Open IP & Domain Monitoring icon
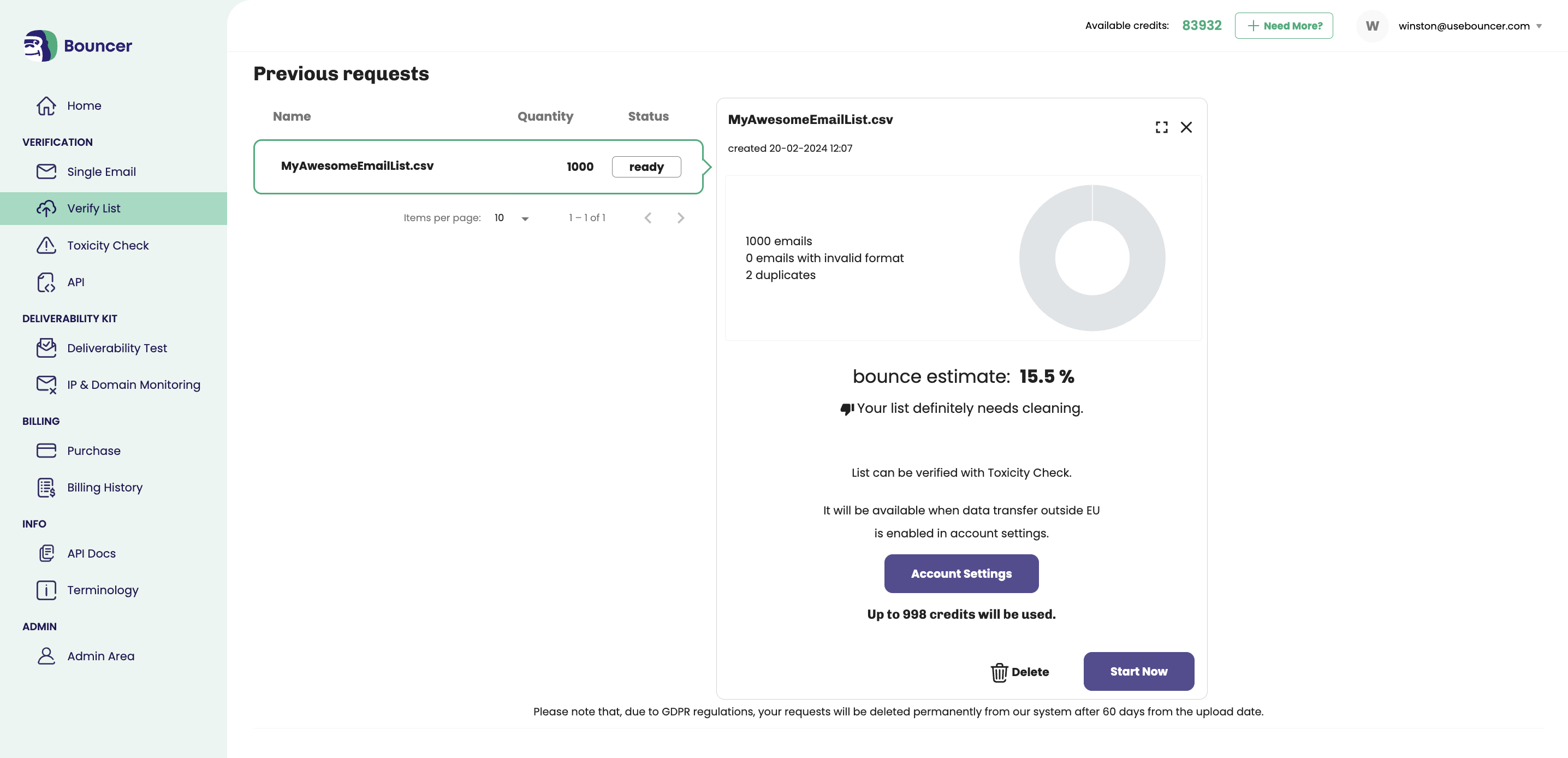Screen dimensions: 1568x758 tap(46, 384)
